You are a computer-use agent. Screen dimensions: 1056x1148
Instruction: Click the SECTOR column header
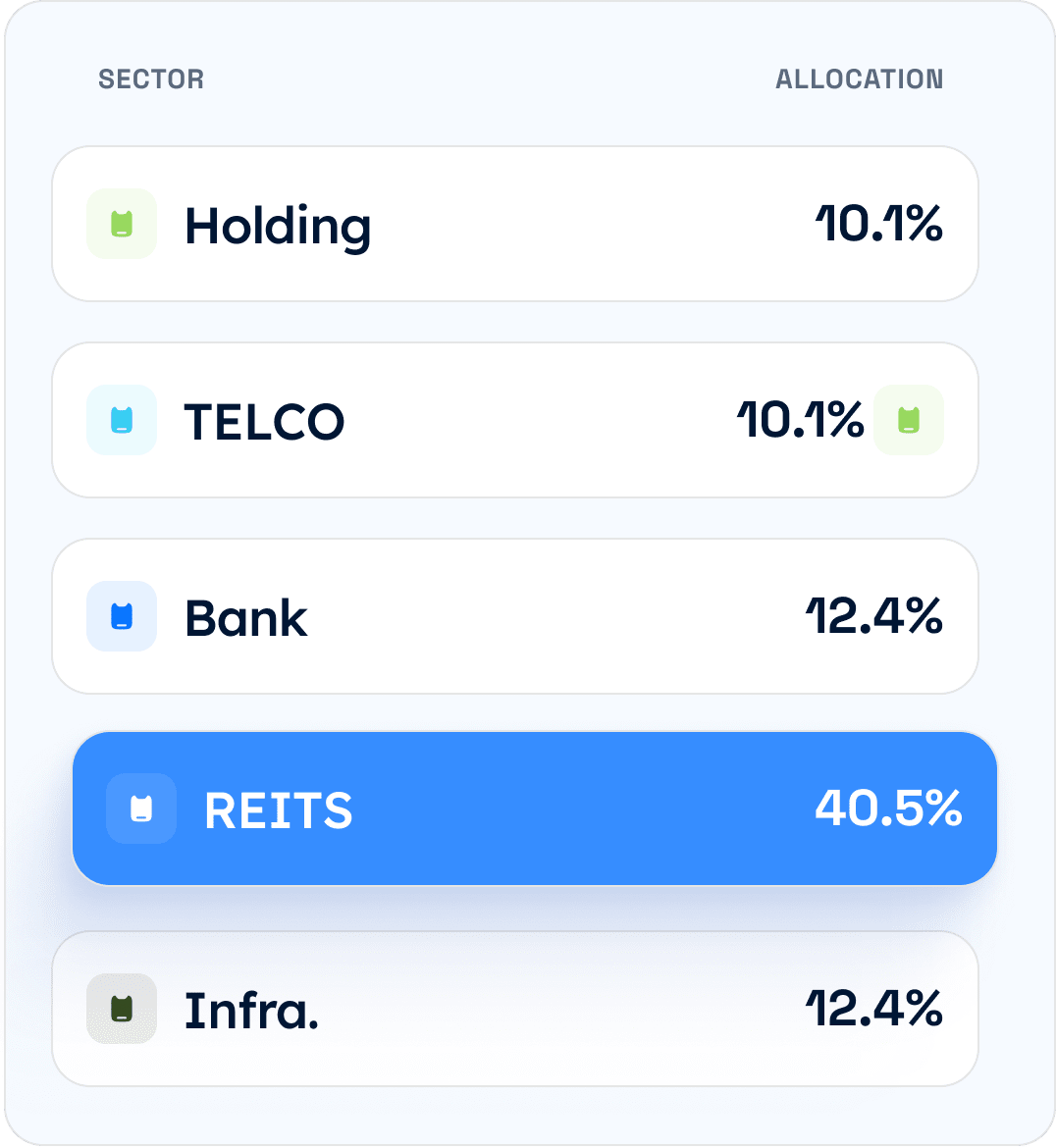(151, 79)
